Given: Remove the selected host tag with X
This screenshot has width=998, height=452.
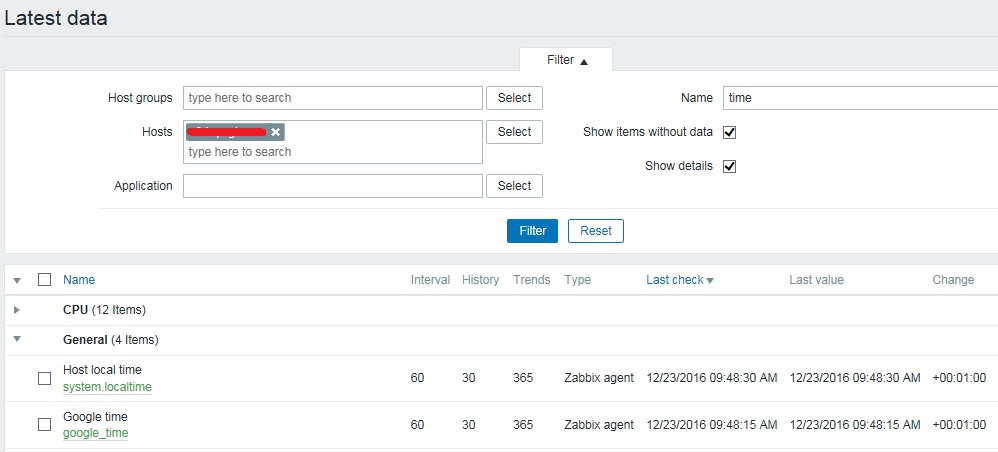Looking at the screenshot, I should [x=275, y=132].
